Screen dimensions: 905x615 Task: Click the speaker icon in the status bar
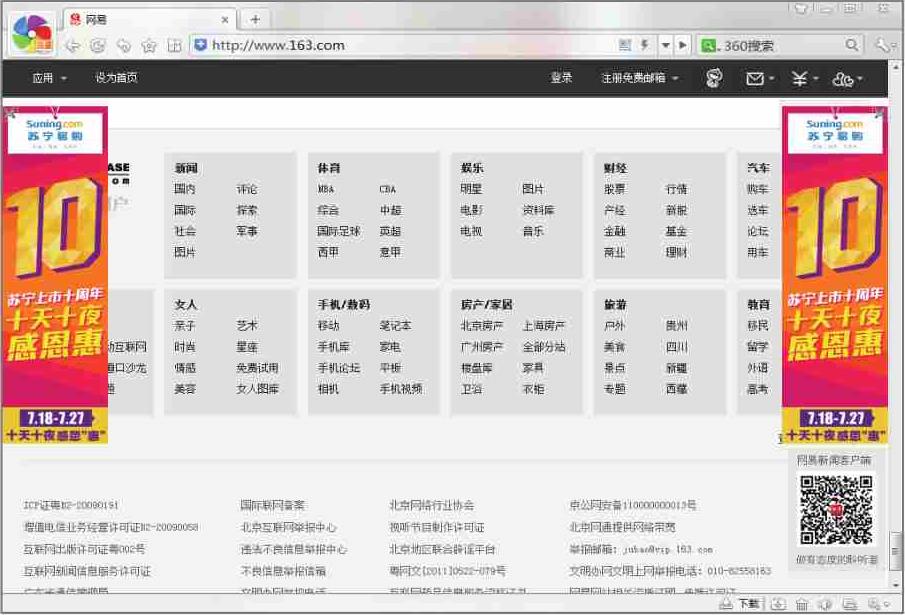[825, 604]
